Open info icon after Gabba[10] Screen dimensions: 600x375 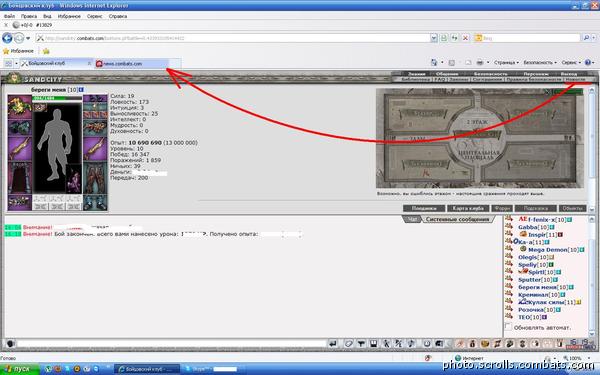(551, 227)
